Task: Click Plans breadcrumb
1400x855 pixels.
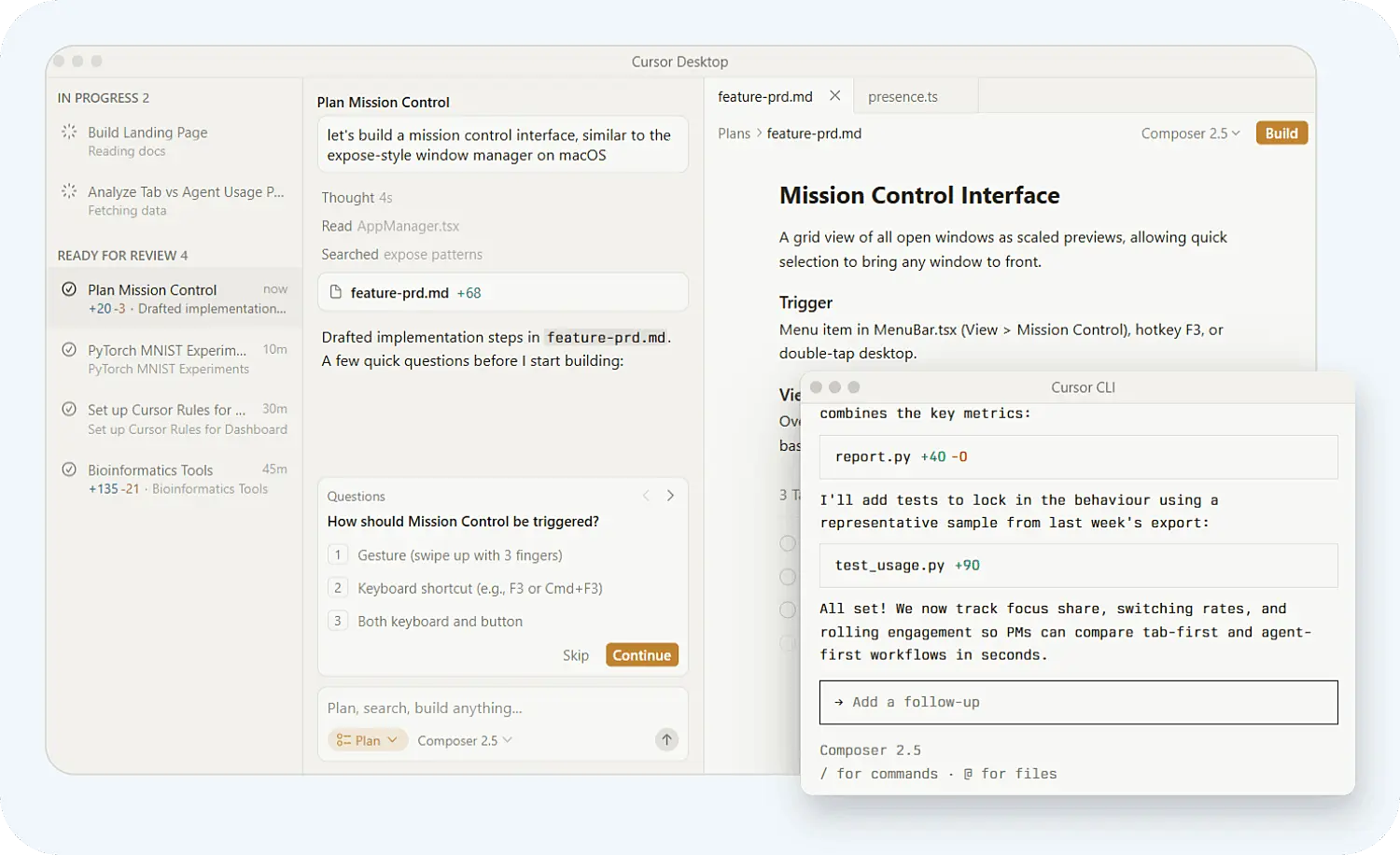Action: click(734, 133)
